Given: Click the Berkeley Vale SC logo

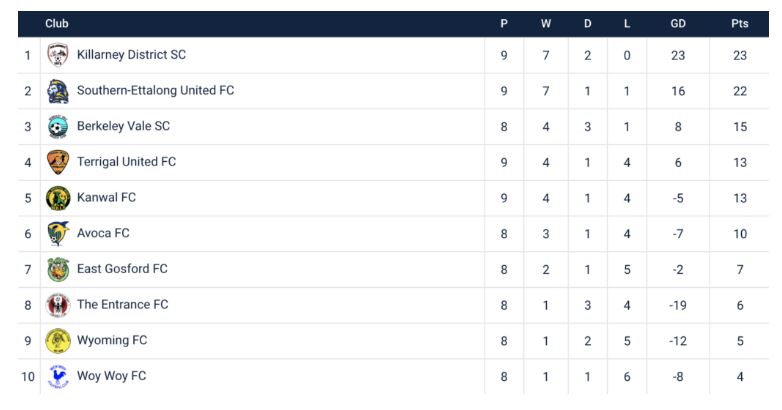Looking at the screenshot, I should coord(58,127).
